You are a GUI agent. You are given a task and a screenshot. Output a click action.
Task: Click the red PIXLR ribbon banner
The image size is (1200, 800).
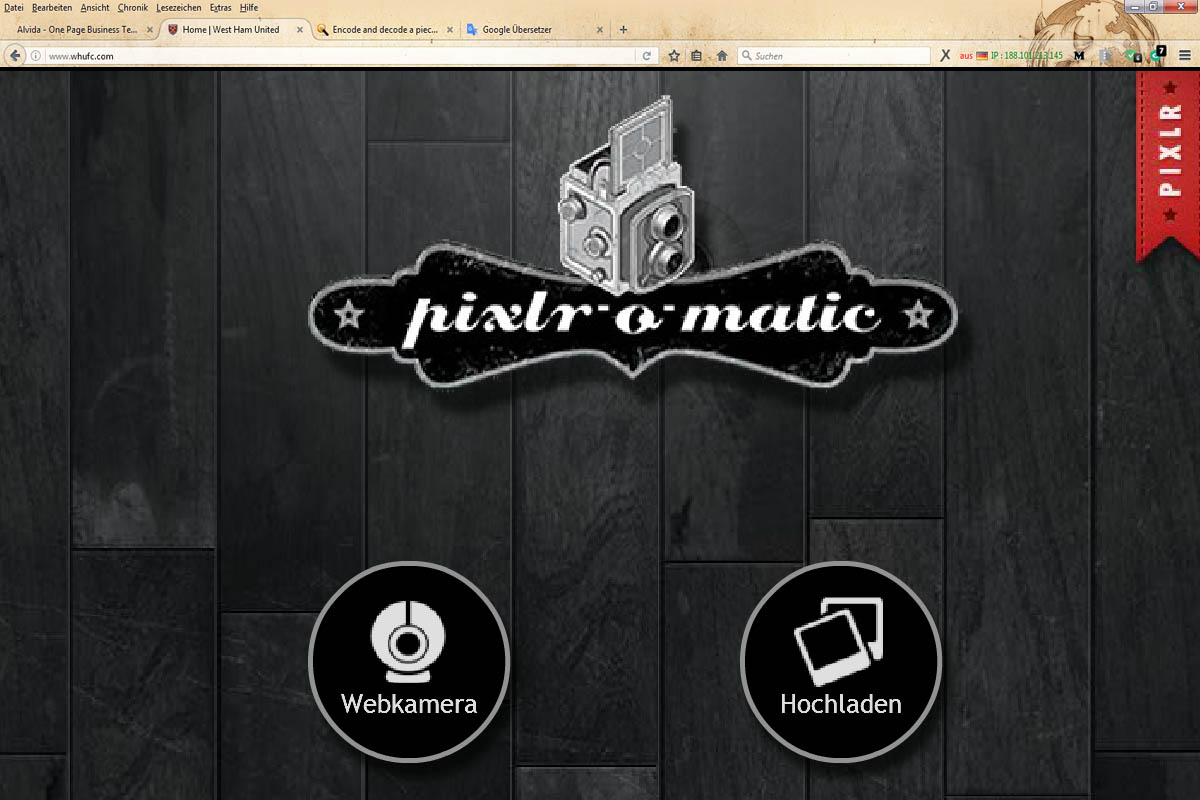pyautogui.click(x=1168, y=165)
